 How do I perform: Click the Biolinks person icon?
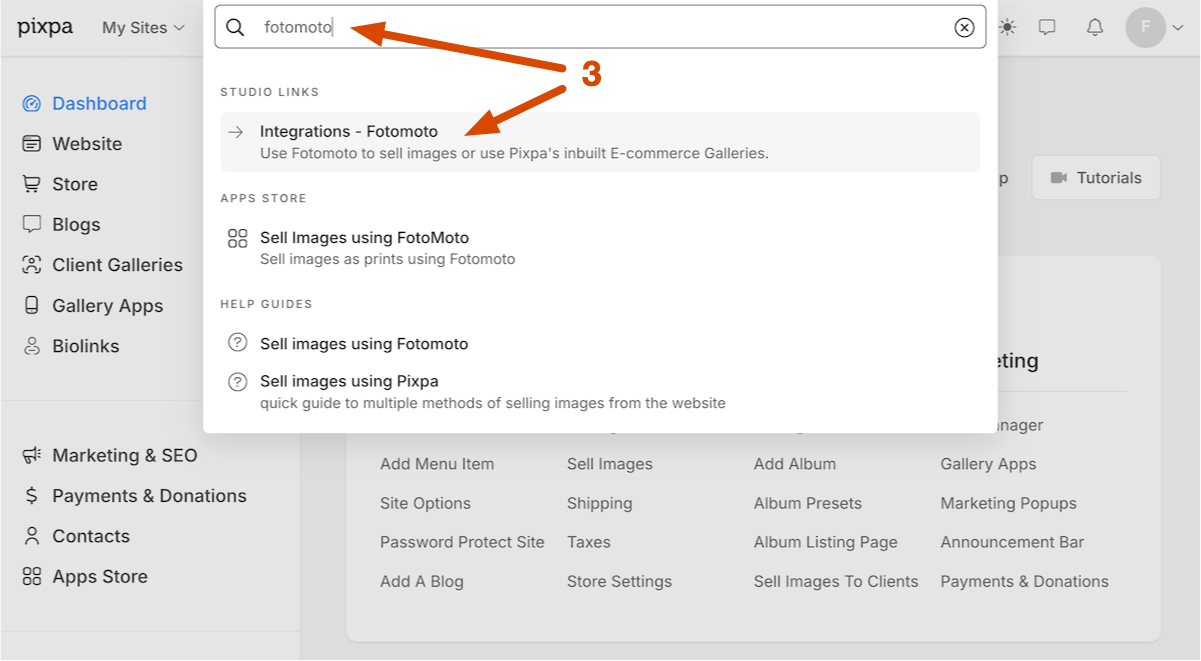click(32, 346)
